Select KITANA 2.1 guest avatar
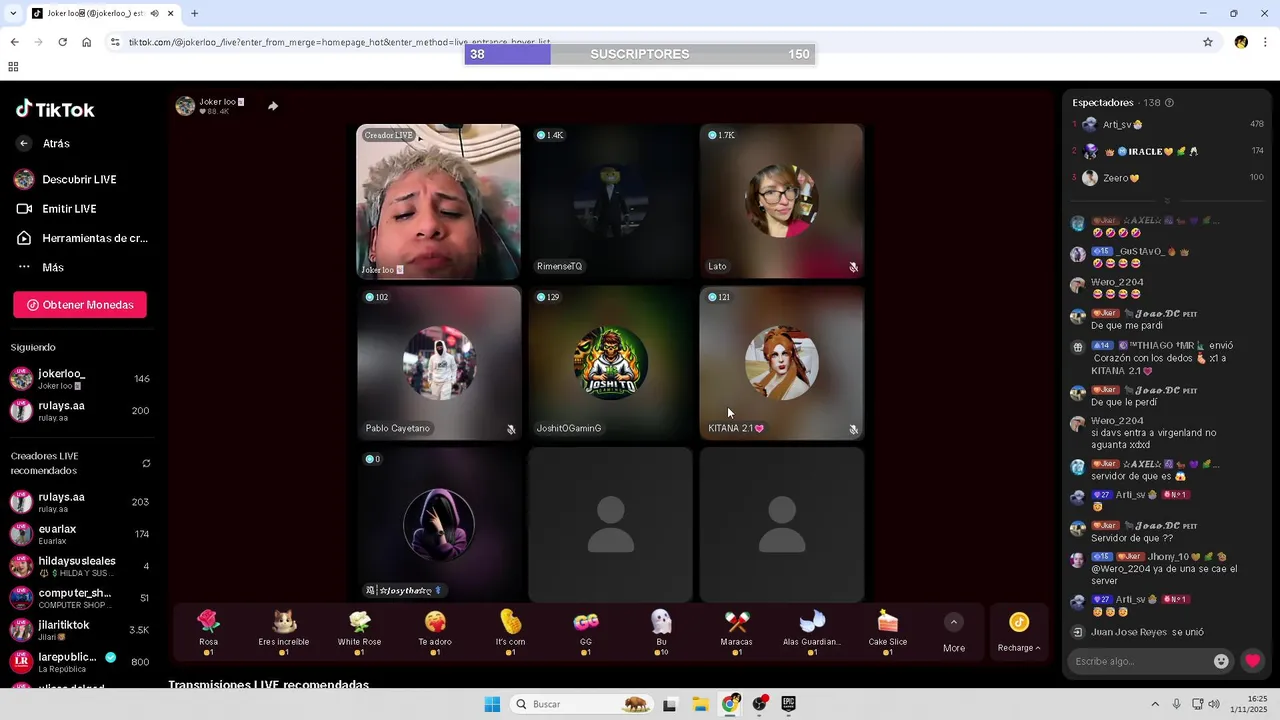 coord(781,363)
